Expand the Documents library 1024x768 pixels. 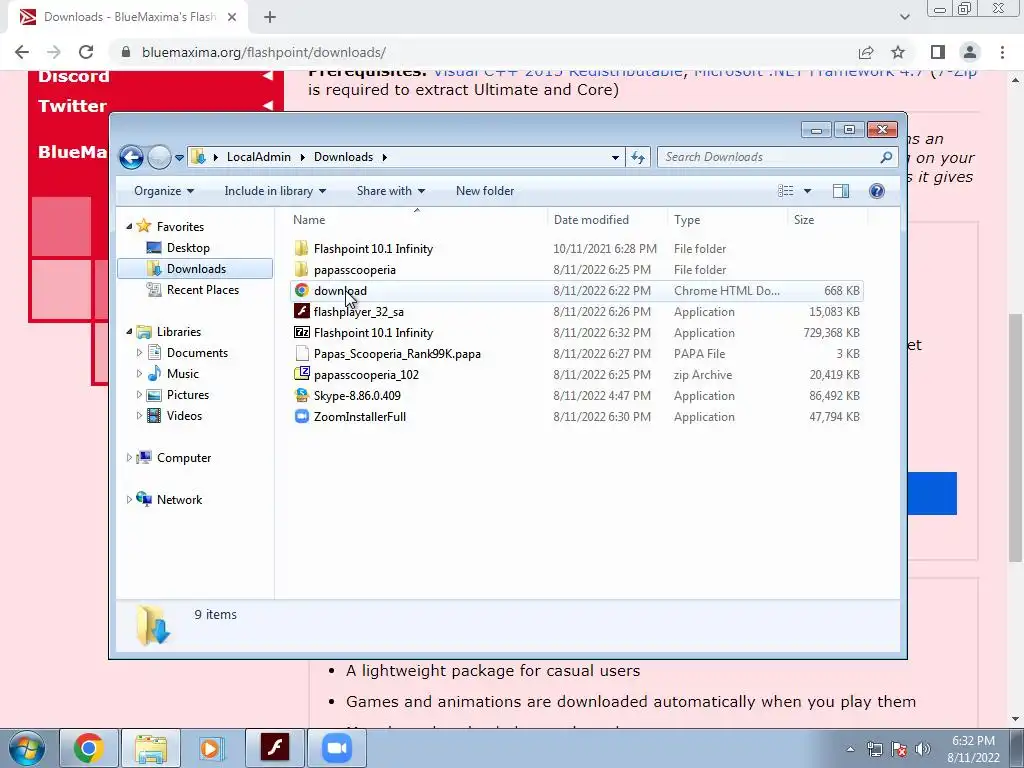coord(139,353)
